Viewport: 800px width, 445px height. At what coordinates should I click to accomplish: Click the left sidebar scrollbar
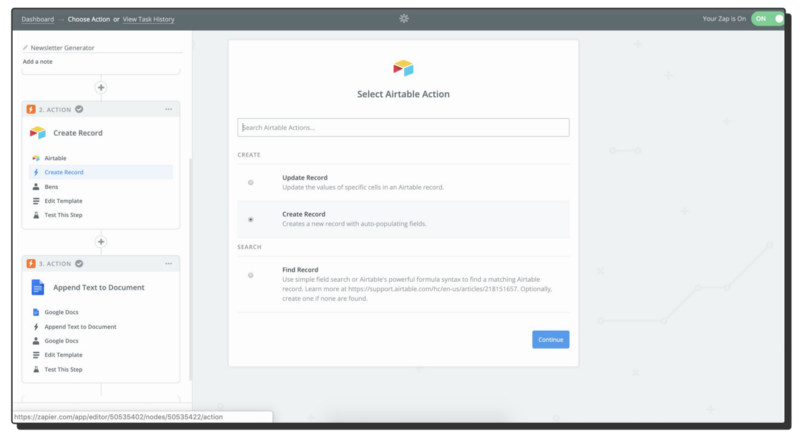click(x=190, y=269)
